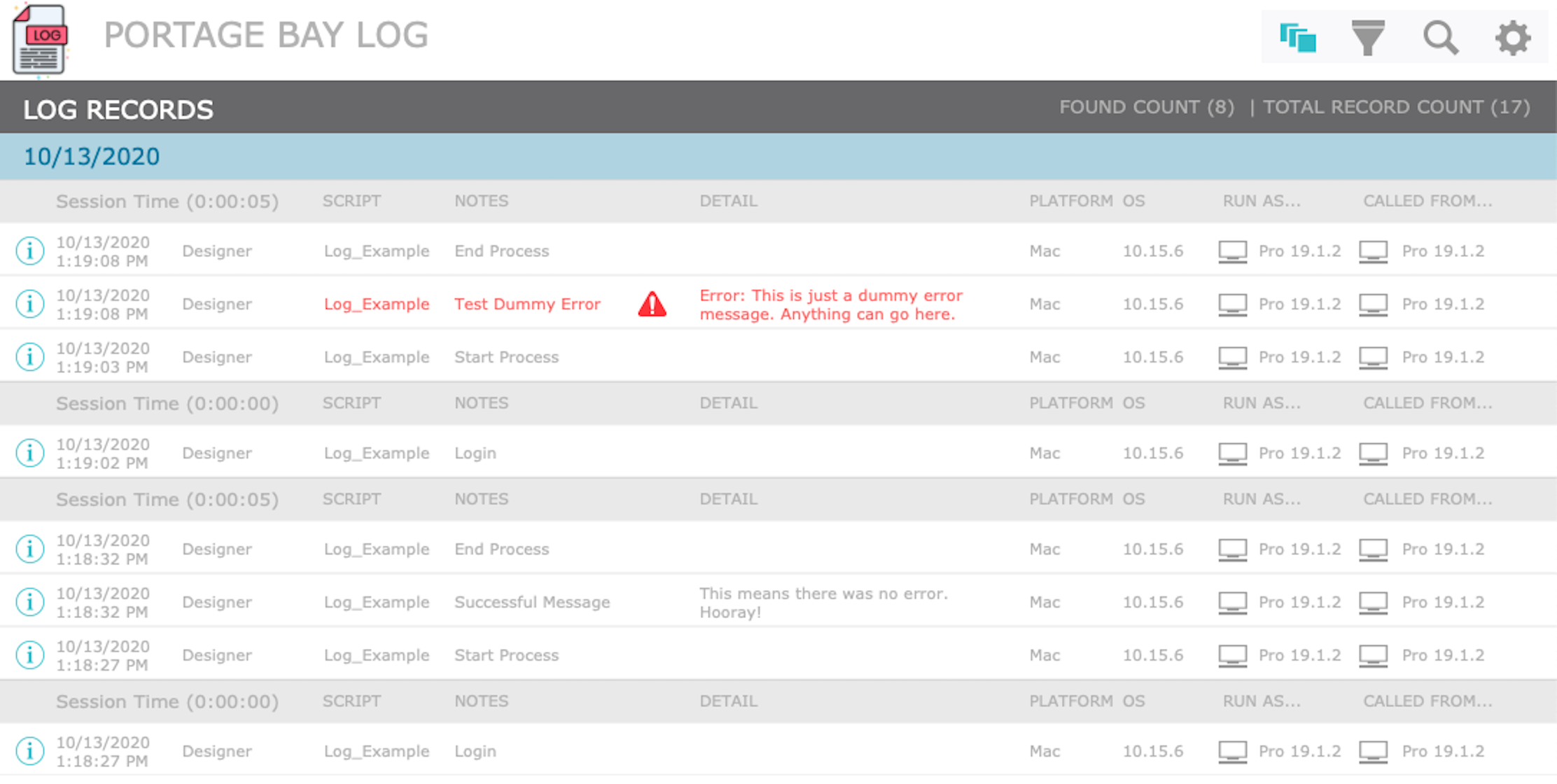Click the Successful Message note
Viewport: 1557px width, 784px height.
(x=532, y=602)
